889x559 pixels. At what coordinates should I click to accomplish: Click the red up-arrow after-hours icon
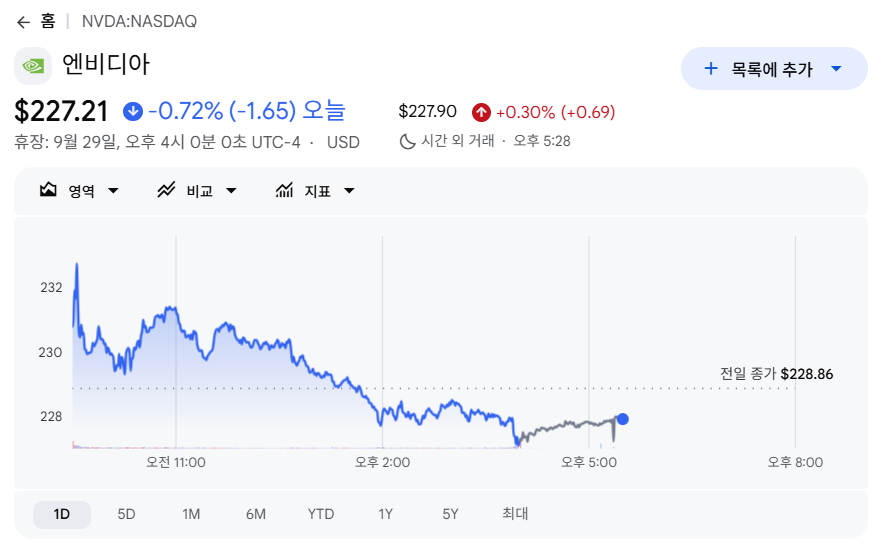point(481,112)
